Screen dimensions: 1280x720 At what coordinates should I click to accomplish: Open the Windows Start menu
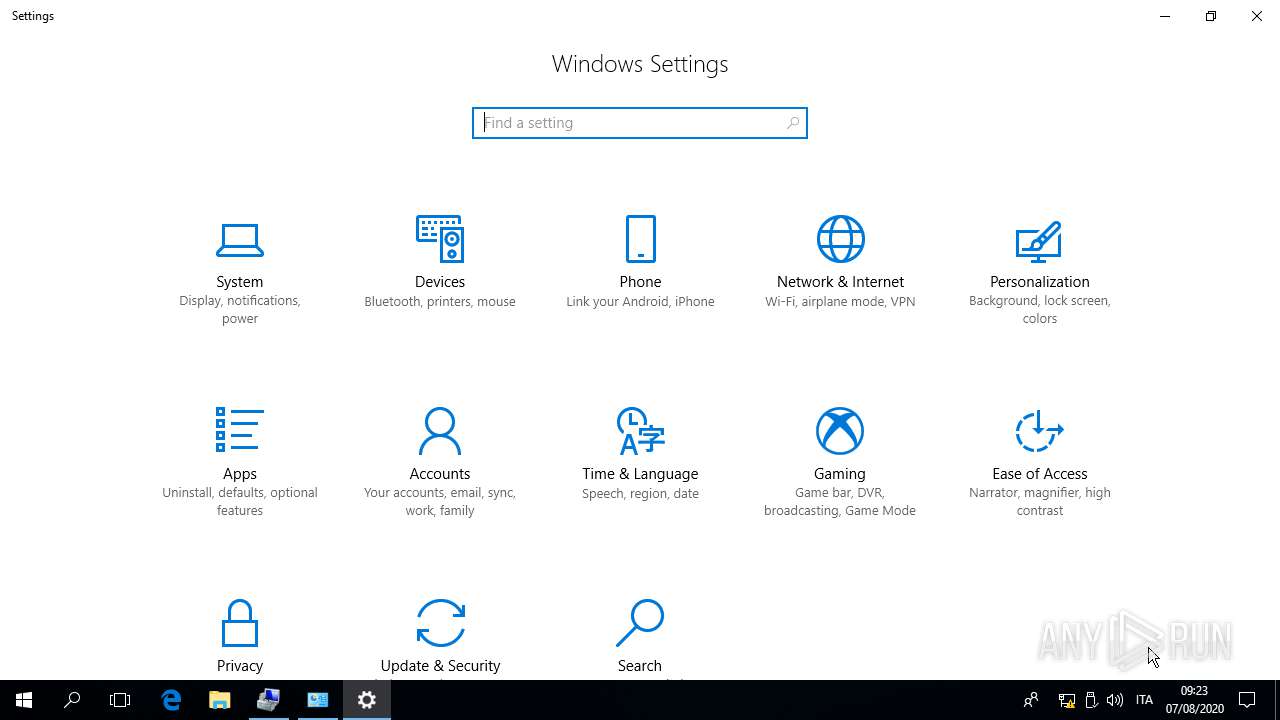point(24,700)
